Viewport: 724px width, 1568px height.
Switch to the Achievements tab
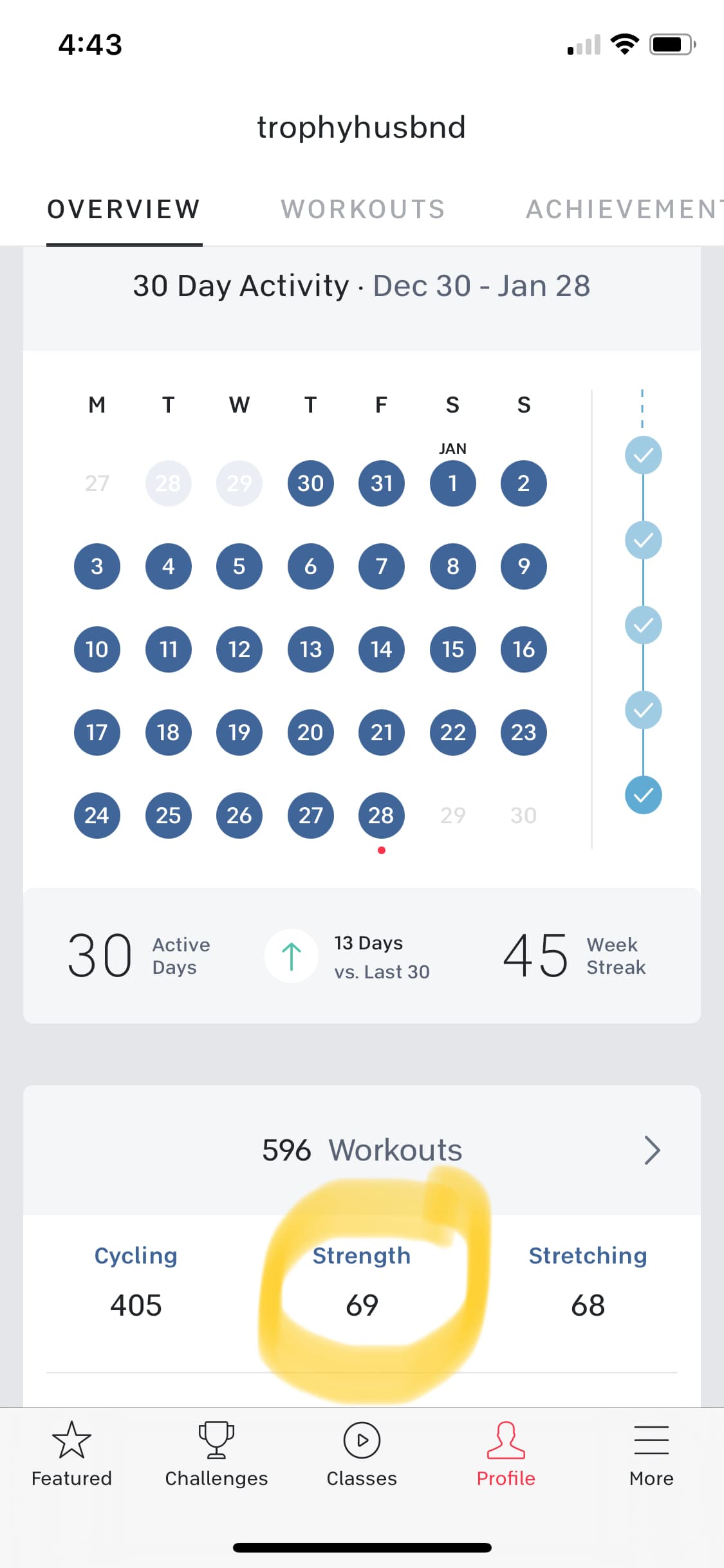tap(621, 209)
